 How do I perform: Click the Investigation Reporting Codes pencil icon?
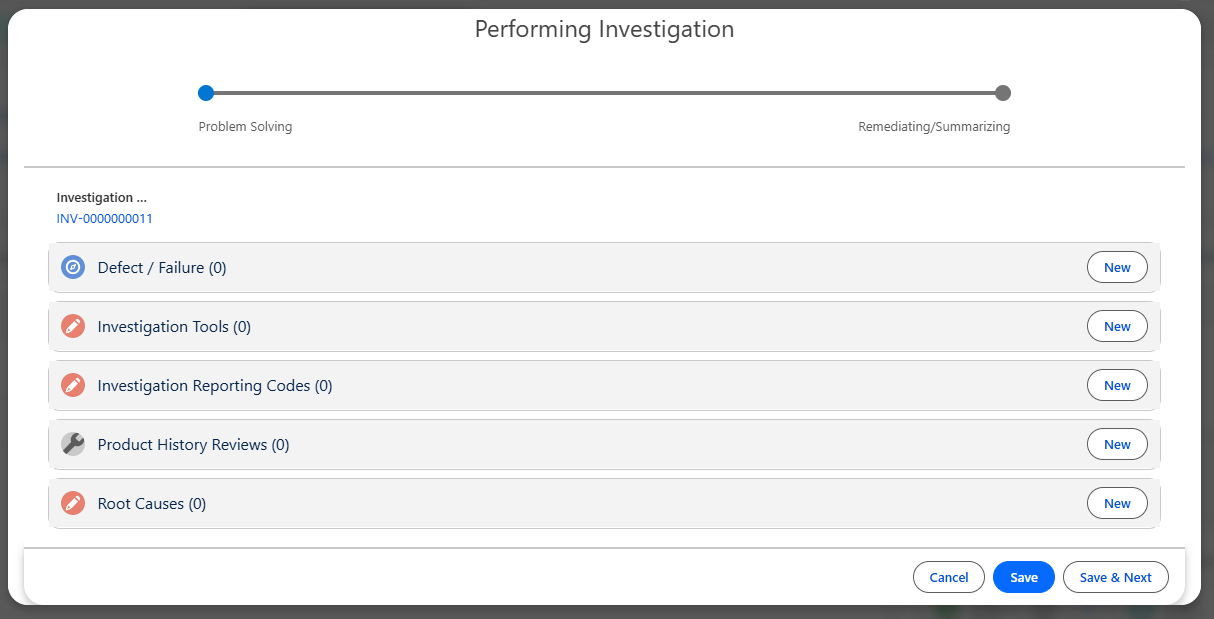(73, 386)
